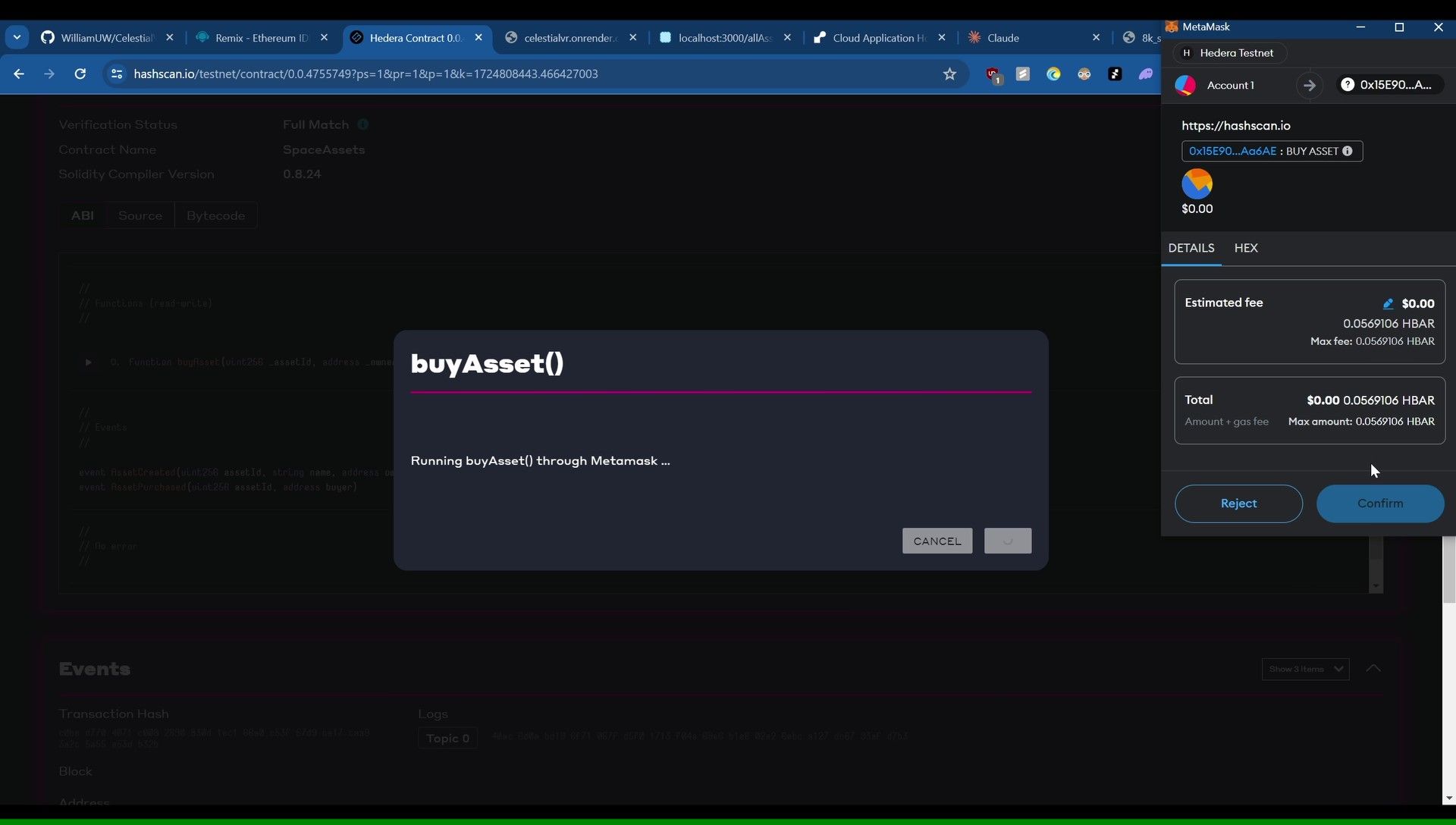Click the green circular extension icon
The height and width of the screenshot is (825, 1456).
[x=1053, y=74]
